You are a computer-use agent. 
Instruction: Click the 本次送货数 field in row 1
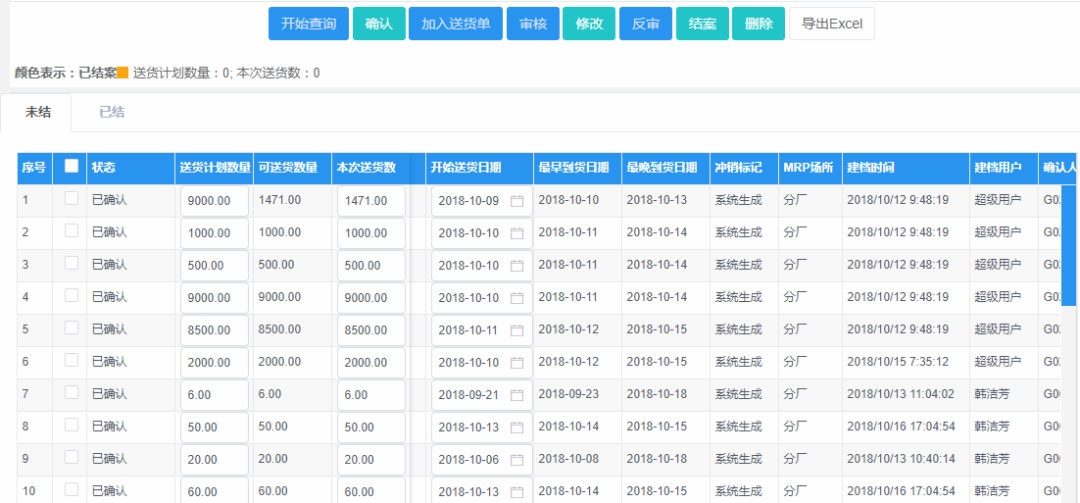(370, 201)
